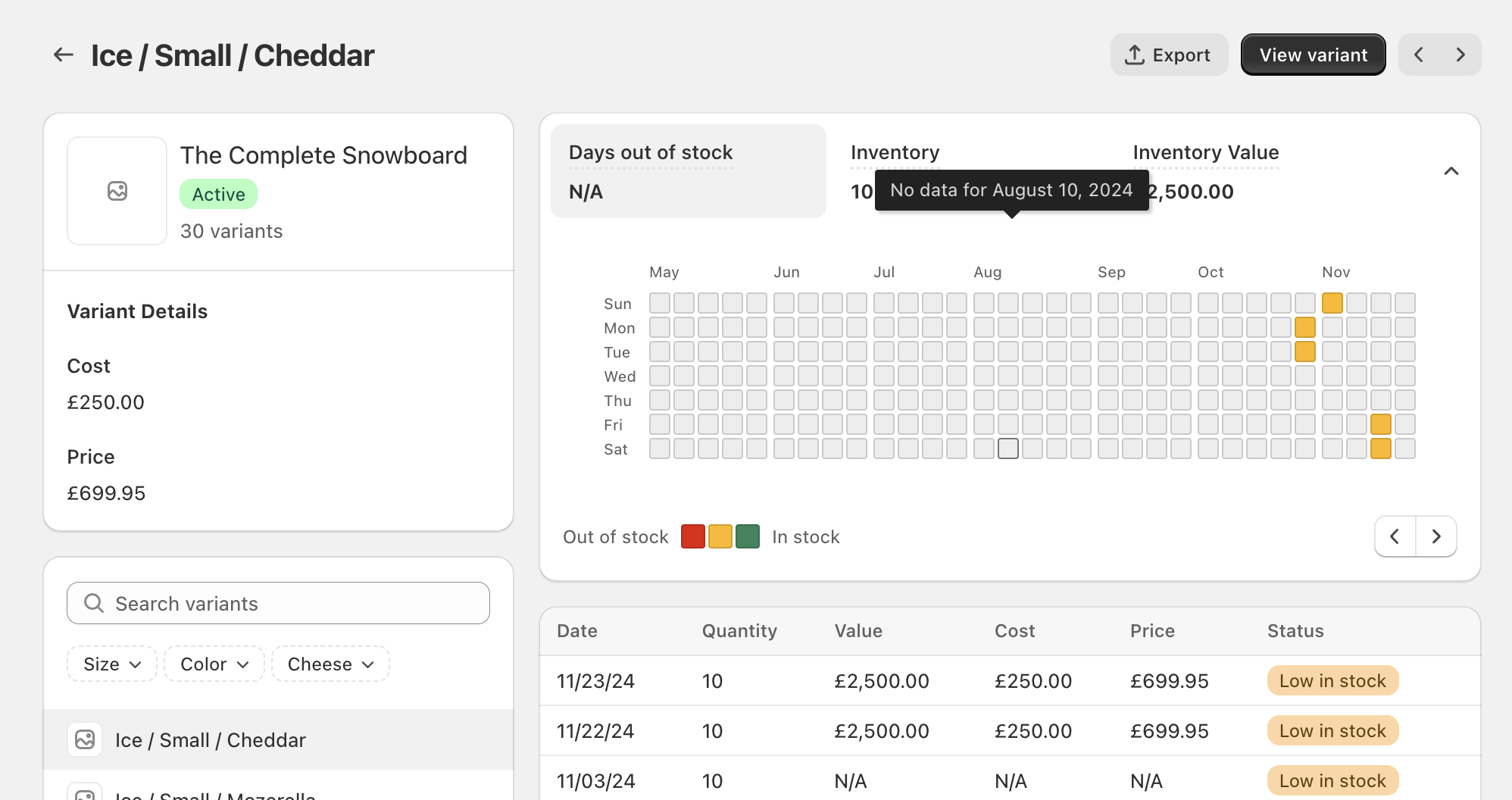Click the View variant button
The image size is (1512, 800).
pos(1313,54)
